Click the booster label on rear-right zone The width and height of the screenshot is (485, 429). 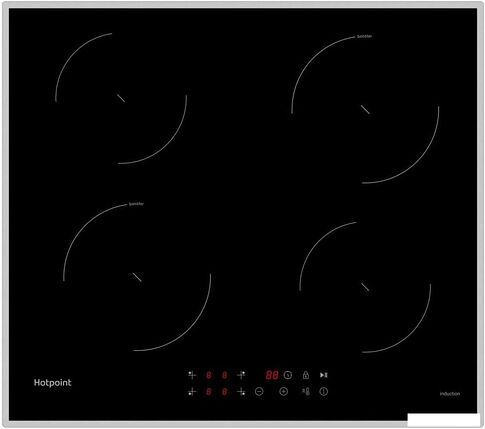364,36
